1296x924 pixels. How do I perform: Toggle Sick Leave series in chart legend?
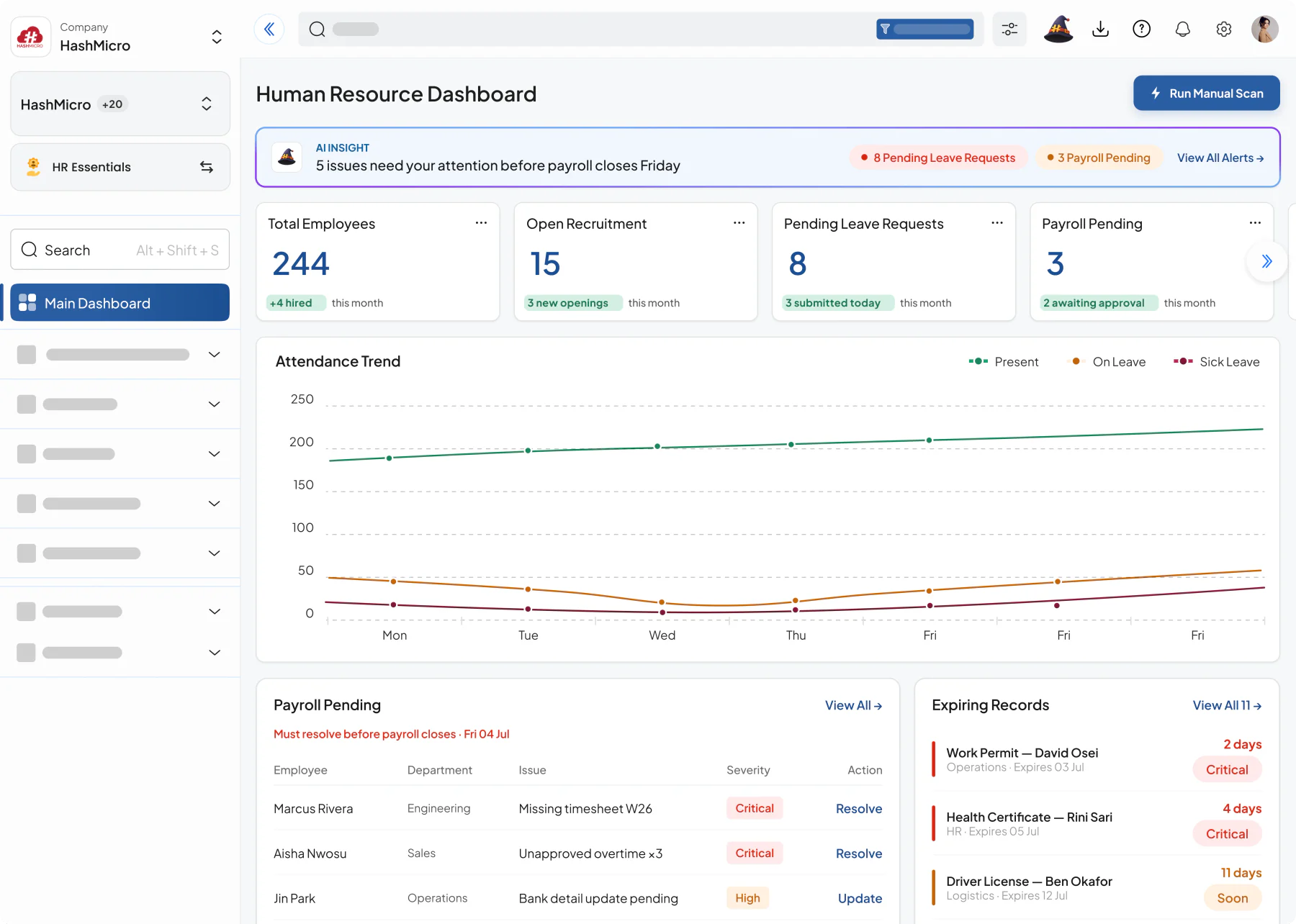[x=1217, y=361]
